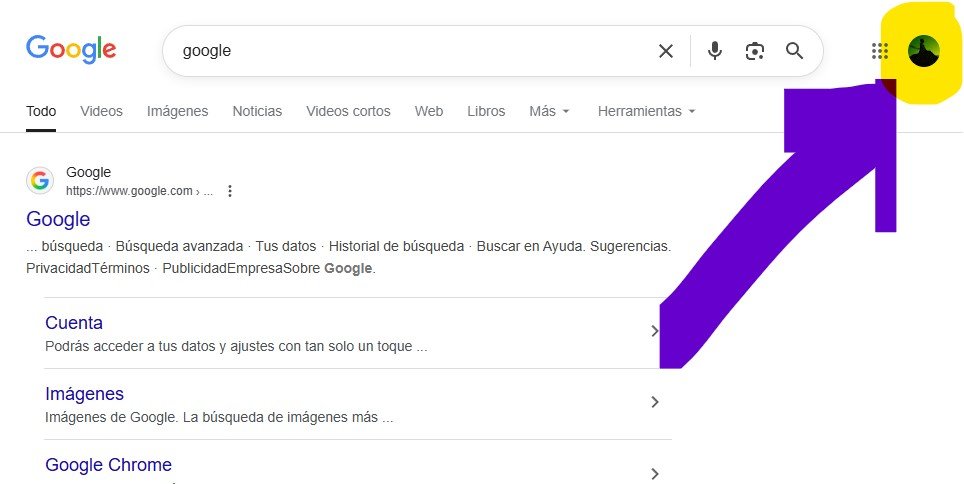This screenshot has width=964, height=484.
Task: Select the Videos cortos tab
Action: point(348,111)
